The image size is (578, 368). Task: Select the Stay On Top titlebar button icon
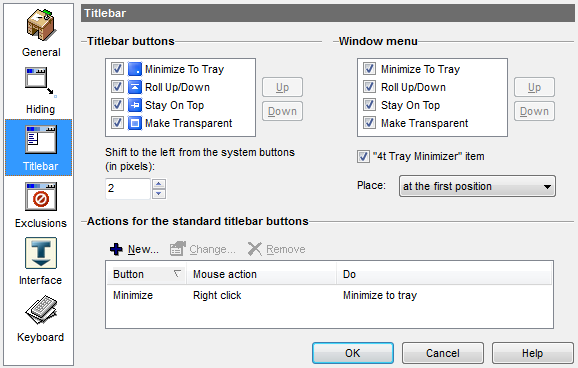135,105
